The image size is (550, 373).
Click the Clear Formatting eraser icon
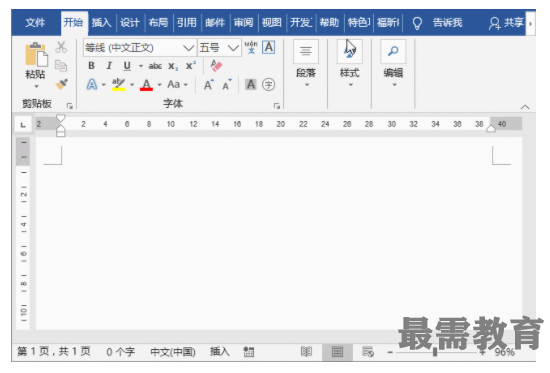216,66
